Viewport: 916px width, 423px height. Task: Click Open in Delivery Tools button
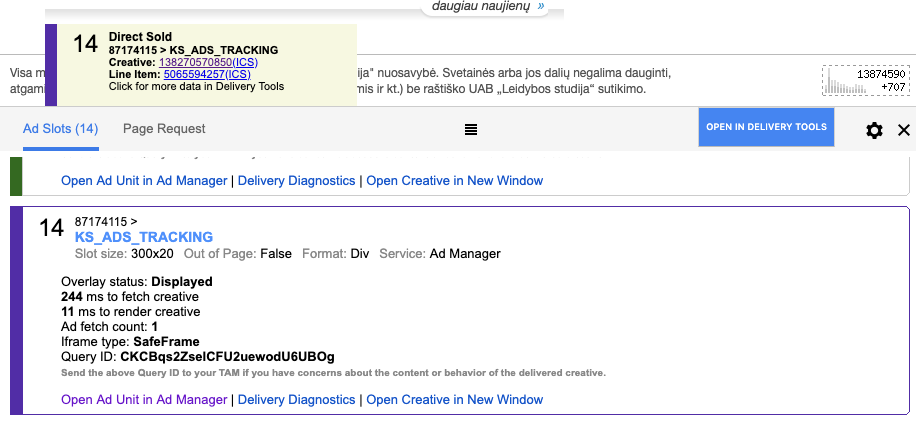pos(766,127)
